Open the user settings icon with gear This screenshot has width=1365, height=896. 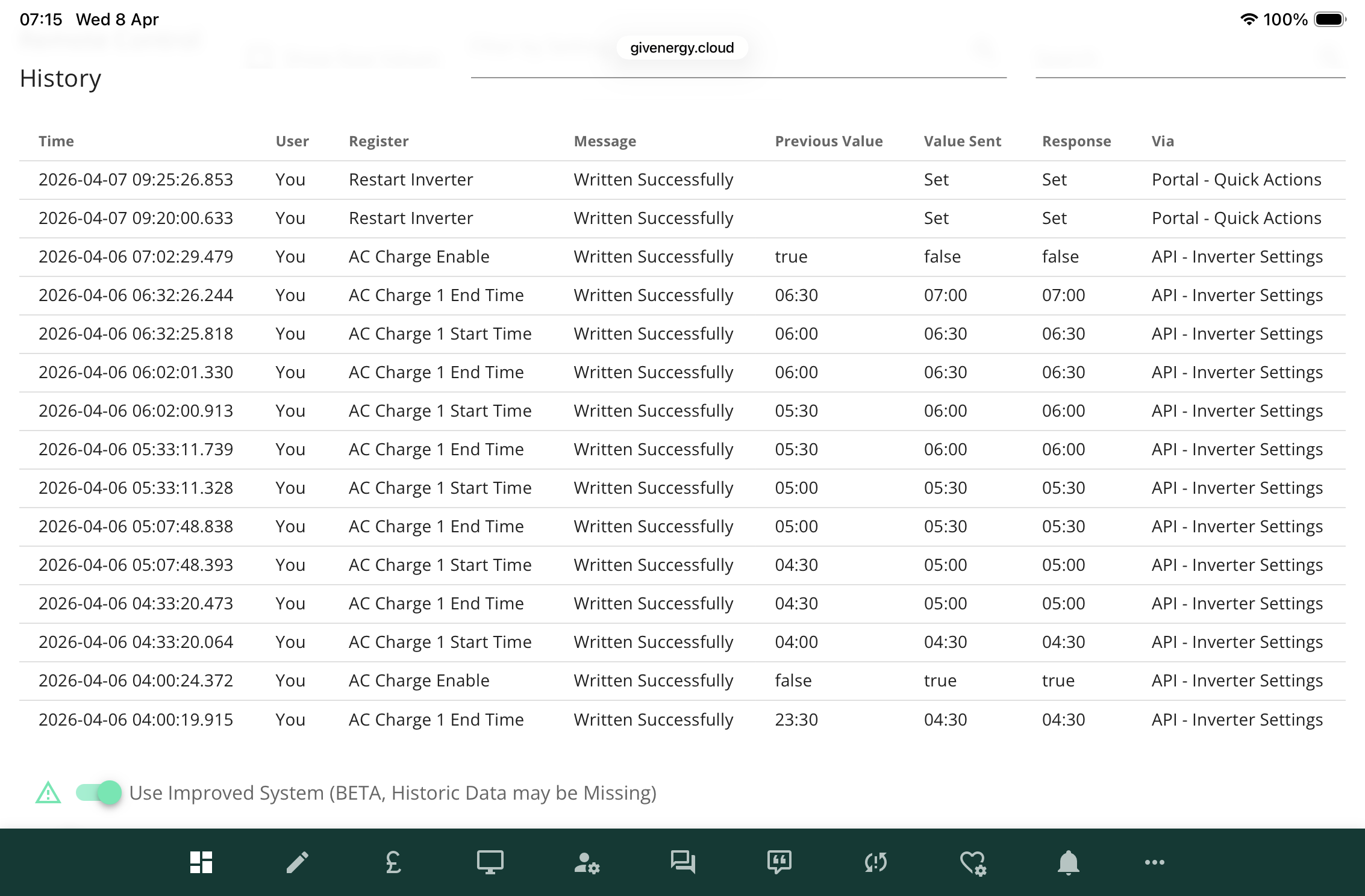[586, 863]
